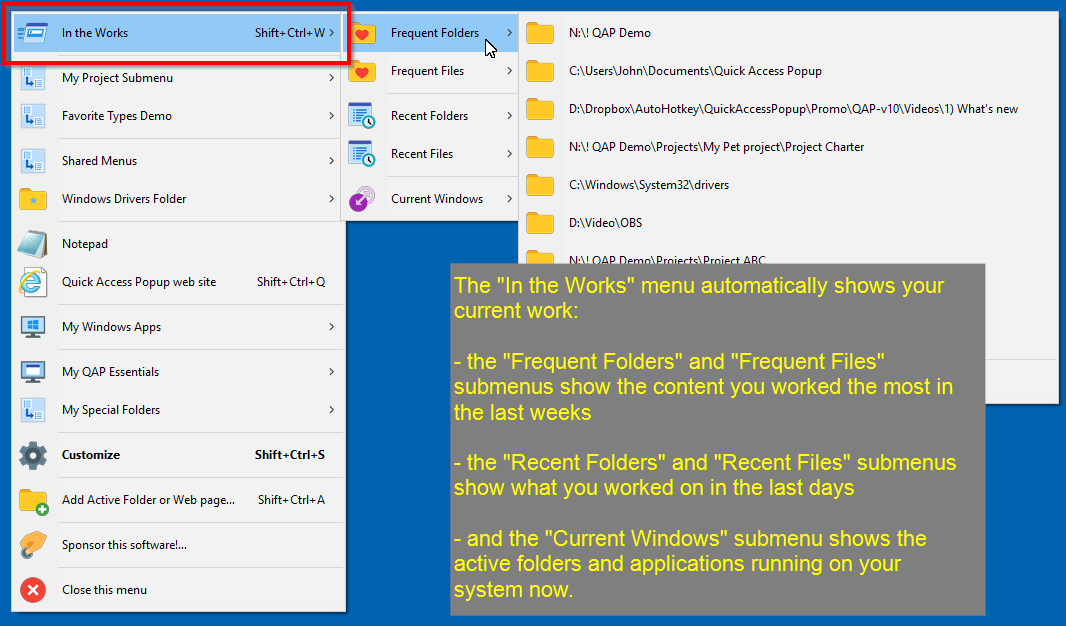Select the Favorite Types Demo entry
The image size is (1066, 626).
point(178,116)
